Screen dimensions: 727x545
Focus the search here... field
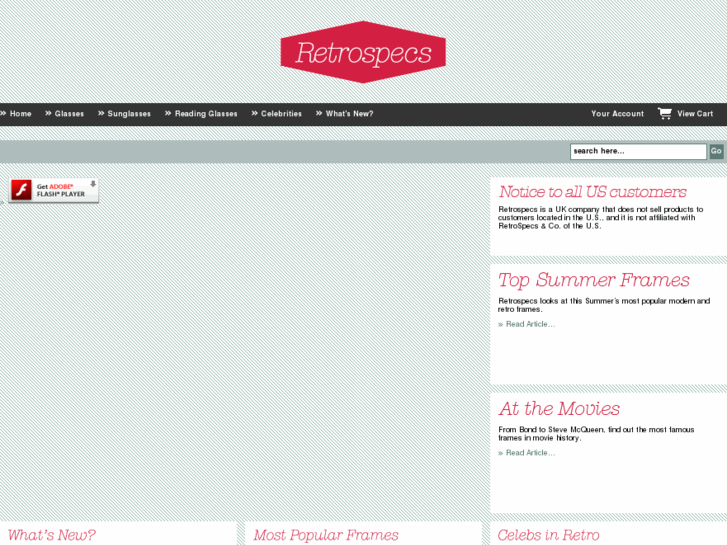638,151
